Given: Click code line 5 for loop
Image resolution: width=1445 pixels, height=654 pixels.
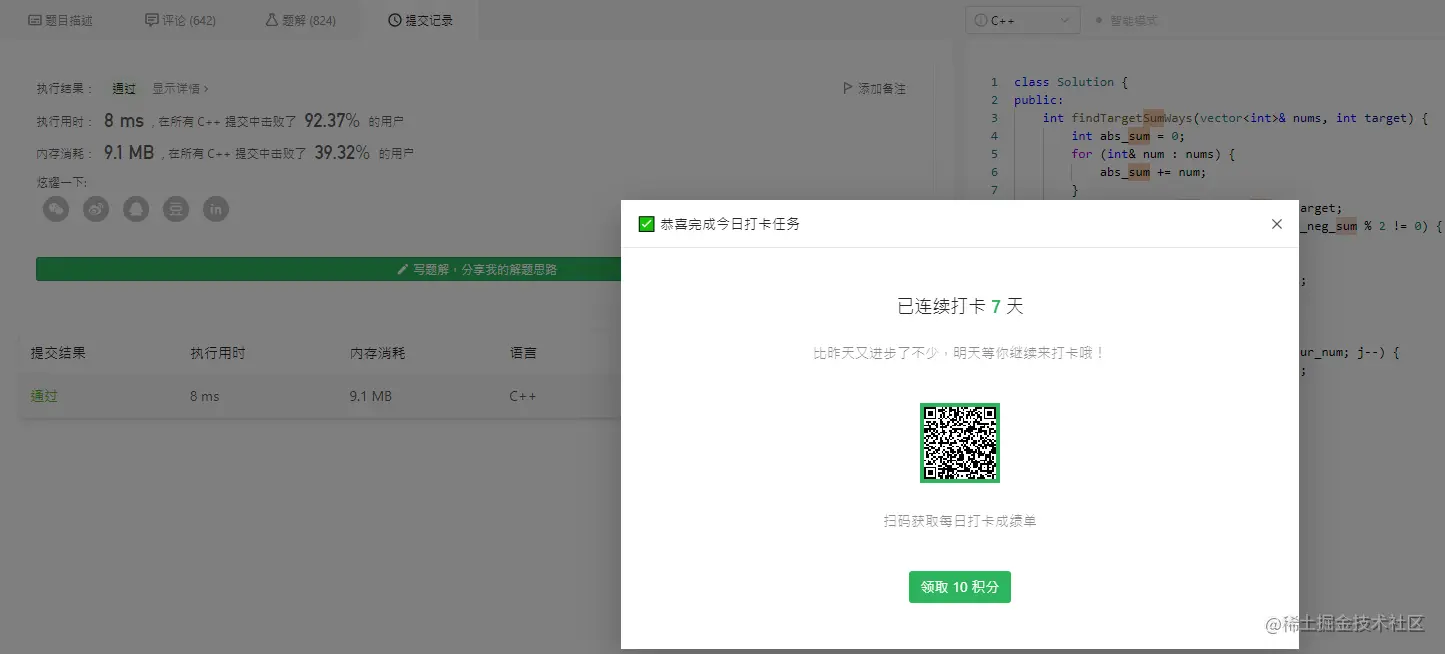Looking at the screenshot, I should pyautogui.click(x=1155, y=154).
